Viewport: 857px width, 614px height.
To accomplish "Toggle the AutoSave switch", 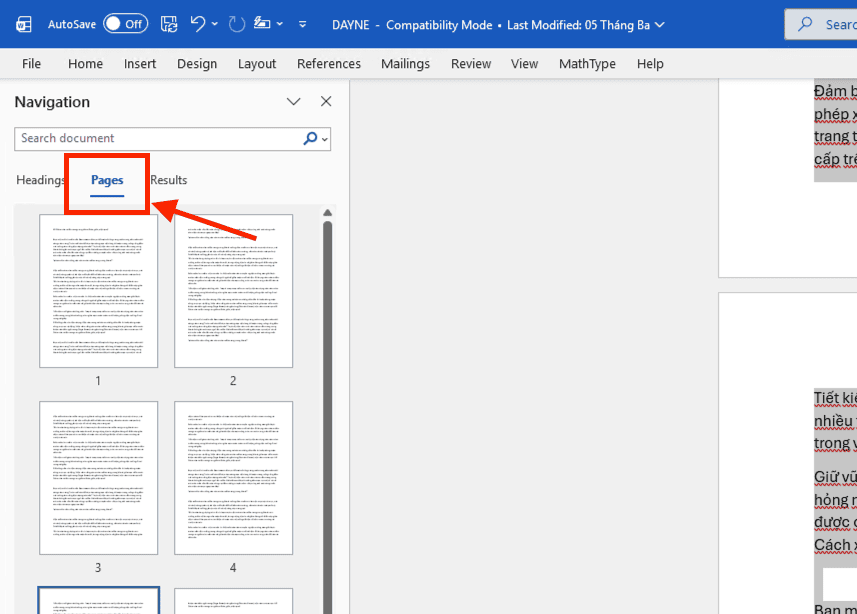I will (126, 24).
